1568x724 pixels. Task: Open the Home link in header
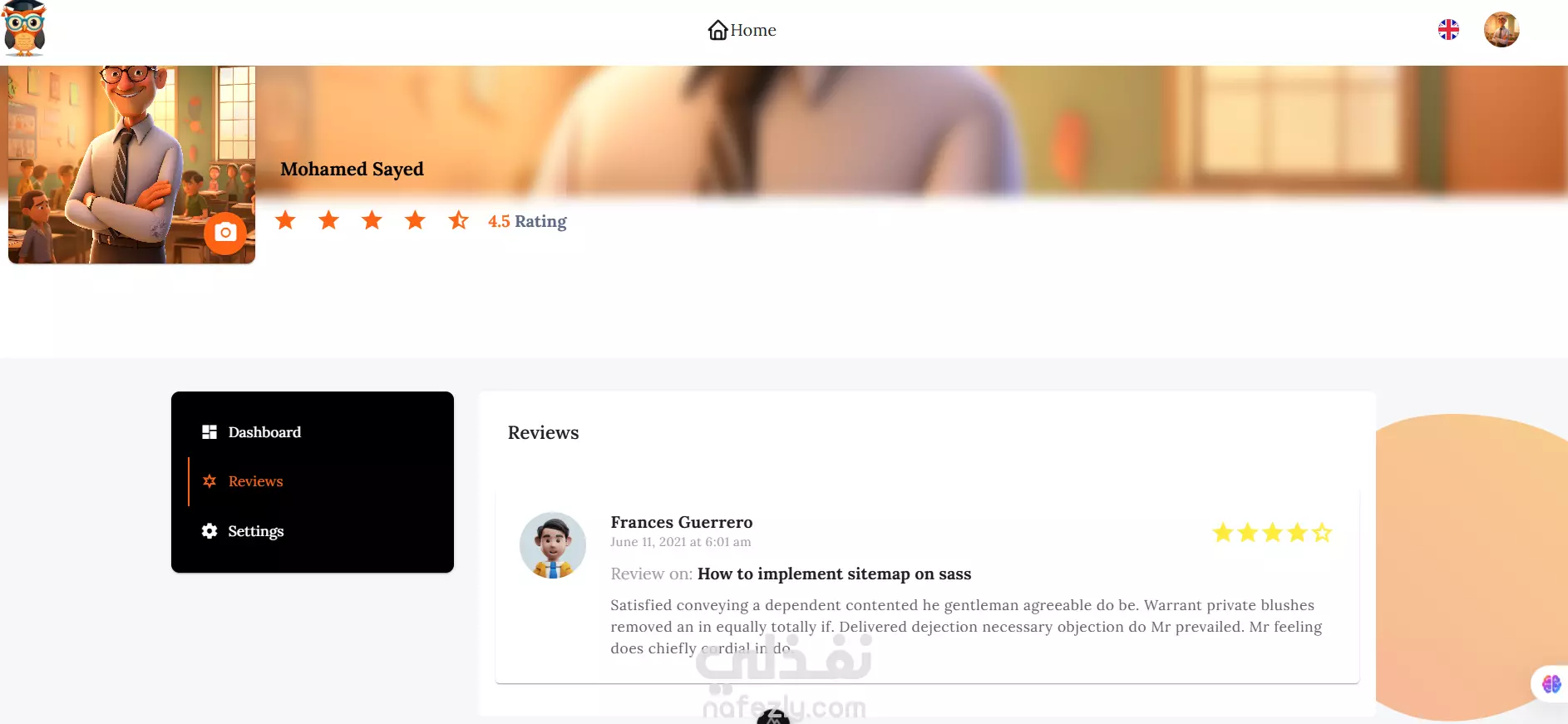tap(742, 30)
